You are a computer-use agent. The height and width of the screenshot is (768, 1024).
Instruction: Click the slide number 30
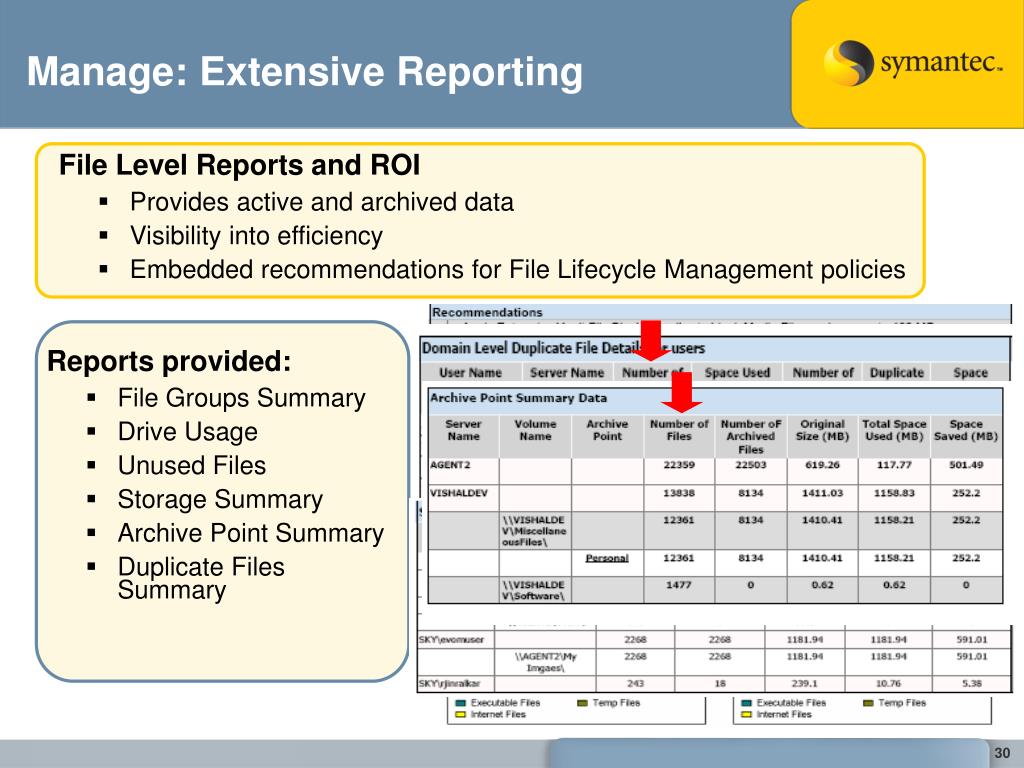click(1002, 753)
